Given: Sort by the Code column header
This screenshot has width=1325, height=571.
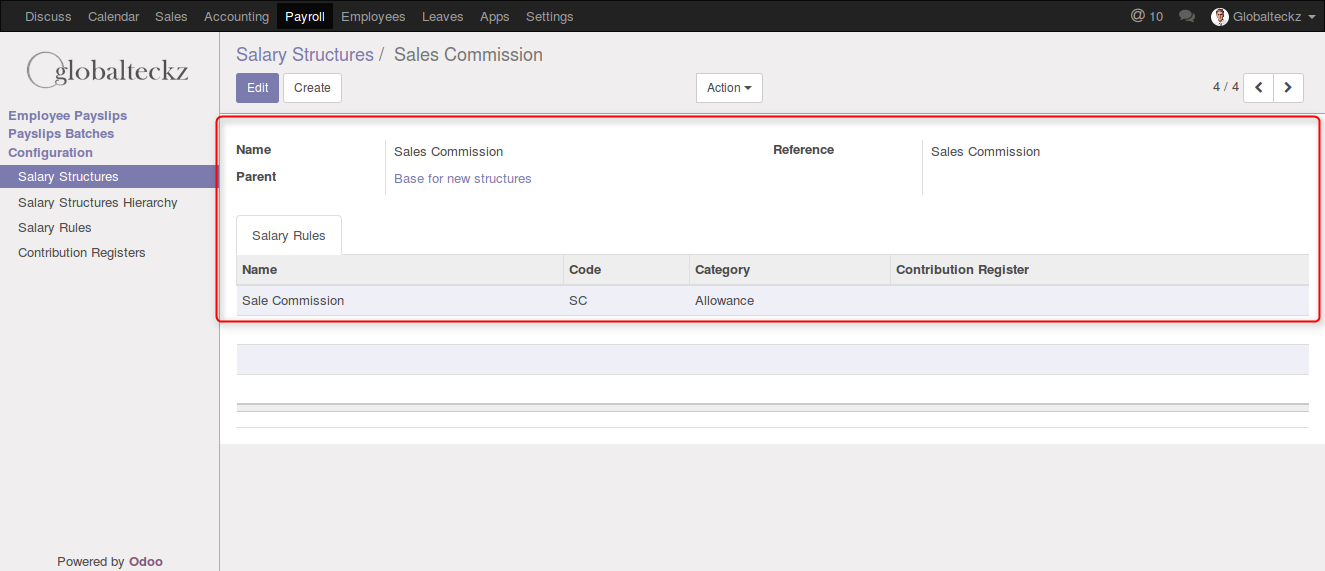Looking at the screenshot, I should (585, 270).
